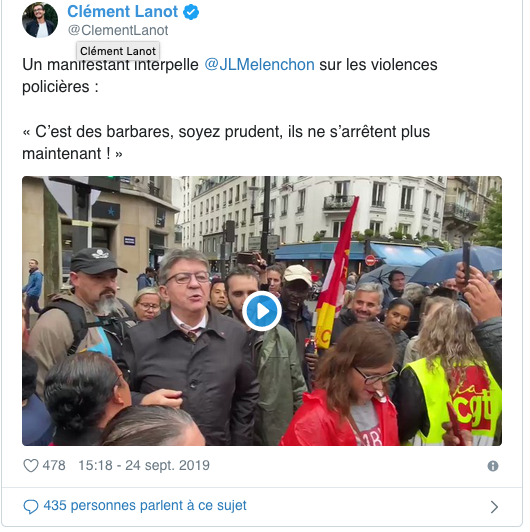Screen dimensions: 530x532
Task: Click the red flag in the video thumbnail
Action: tap(337, 271)
